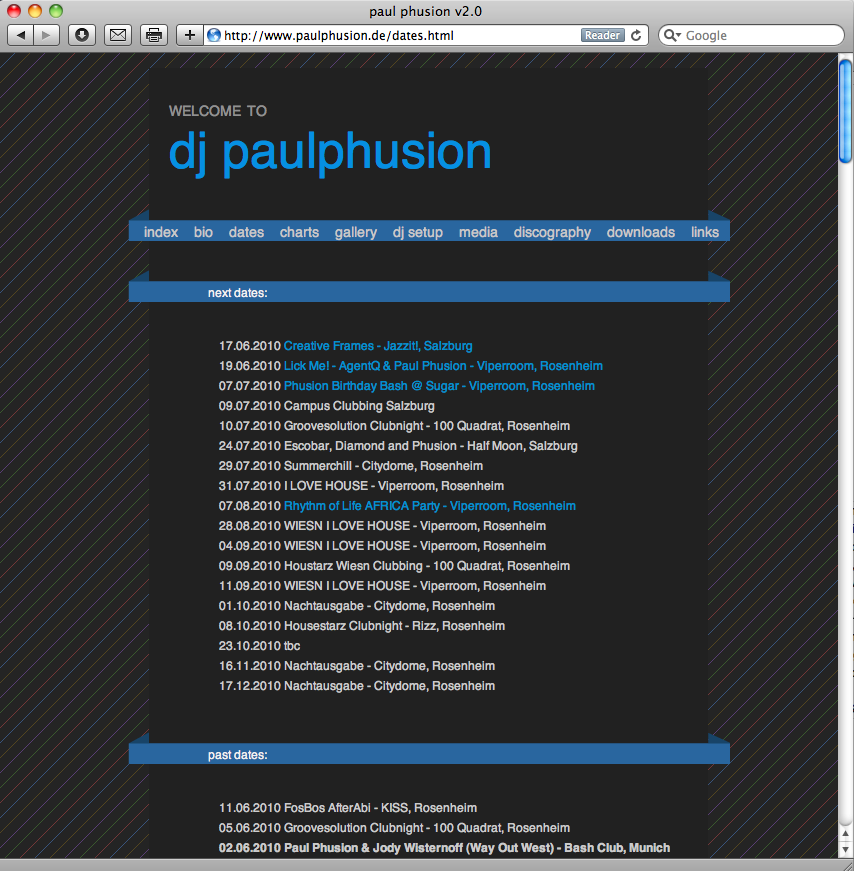The image size is (854, 871).
Task: Click the dj paulphusion site title
Action: (x=330, y=152)
